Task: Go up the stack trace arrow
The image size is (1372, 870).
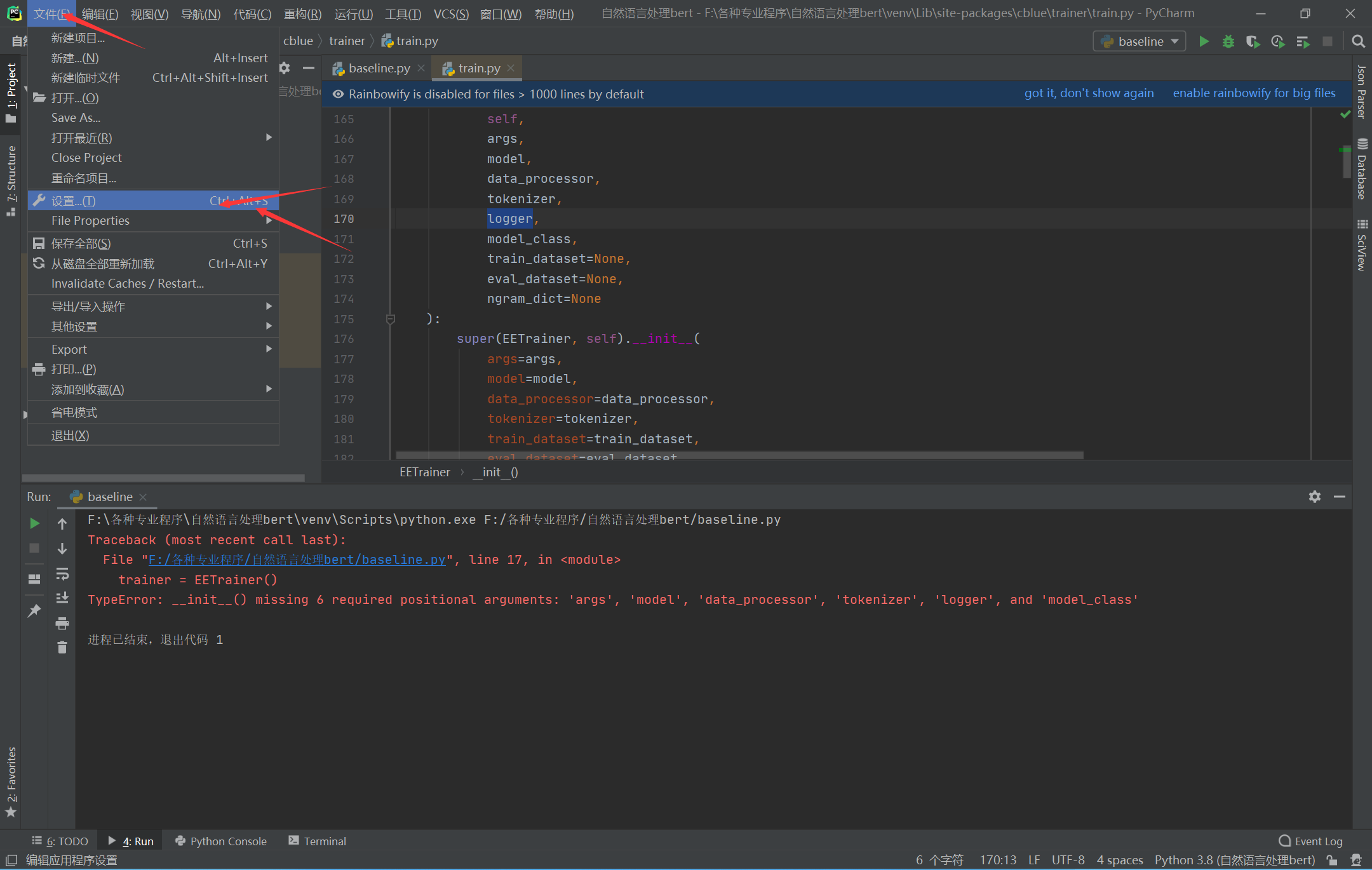Action: point(62,524)
